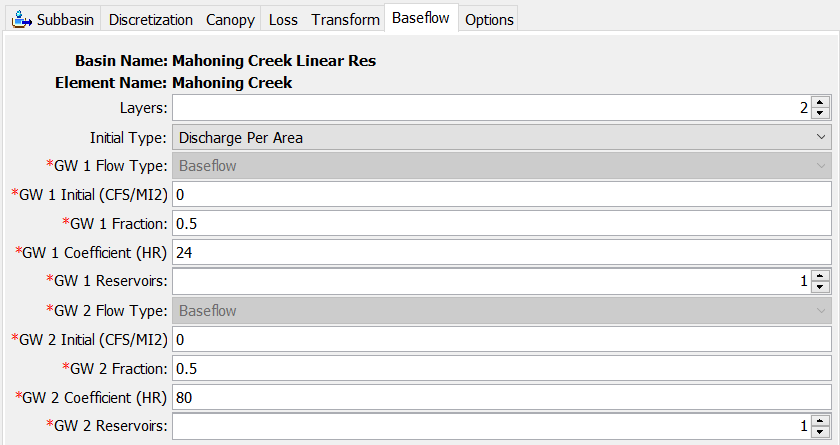
Task: Switch to the Loss tab
Action: (283, 19)
